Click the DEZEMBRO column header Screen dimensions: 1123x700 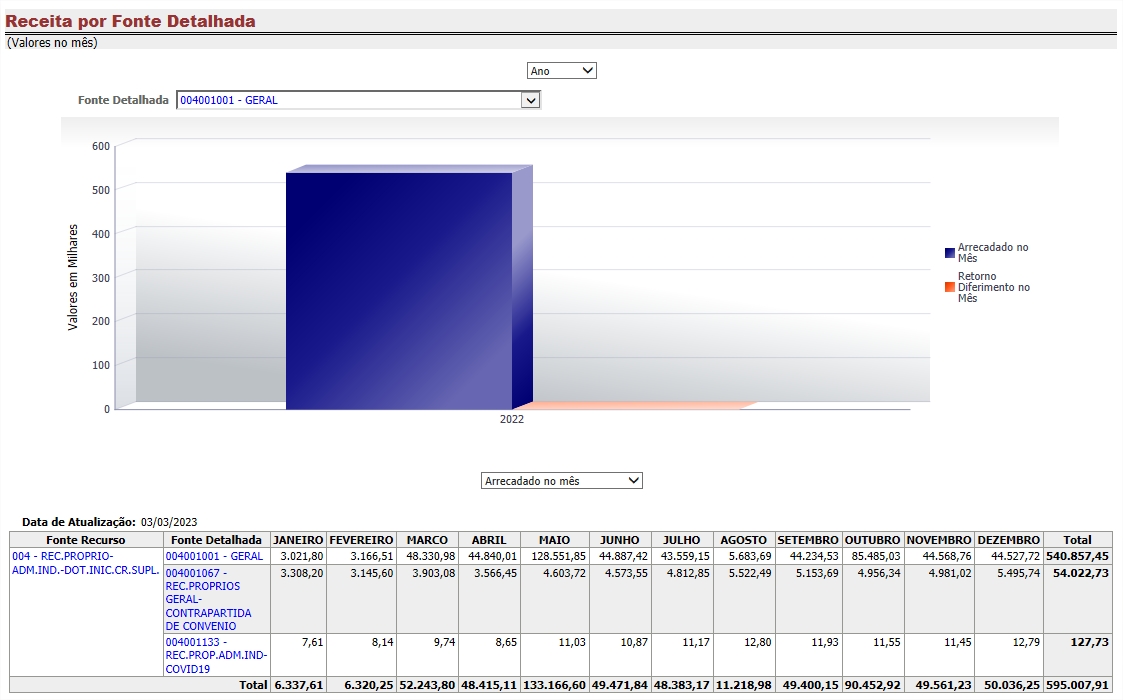(1008, 540)
